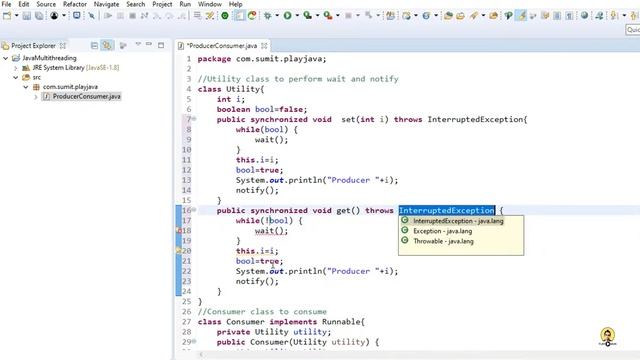Click the Terminate (stop square) icon
Viewport: 640px width, 360px height.
(133, 16)
